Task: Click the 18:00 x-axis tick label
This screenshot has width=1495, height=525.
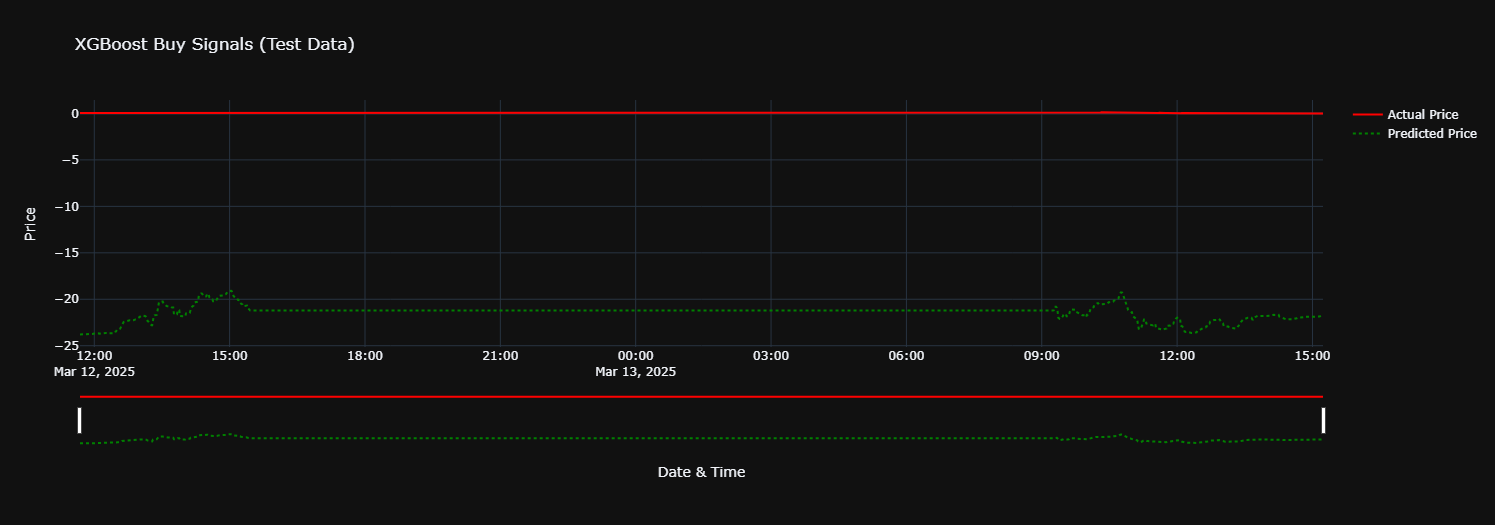Action: coord(365,356)
